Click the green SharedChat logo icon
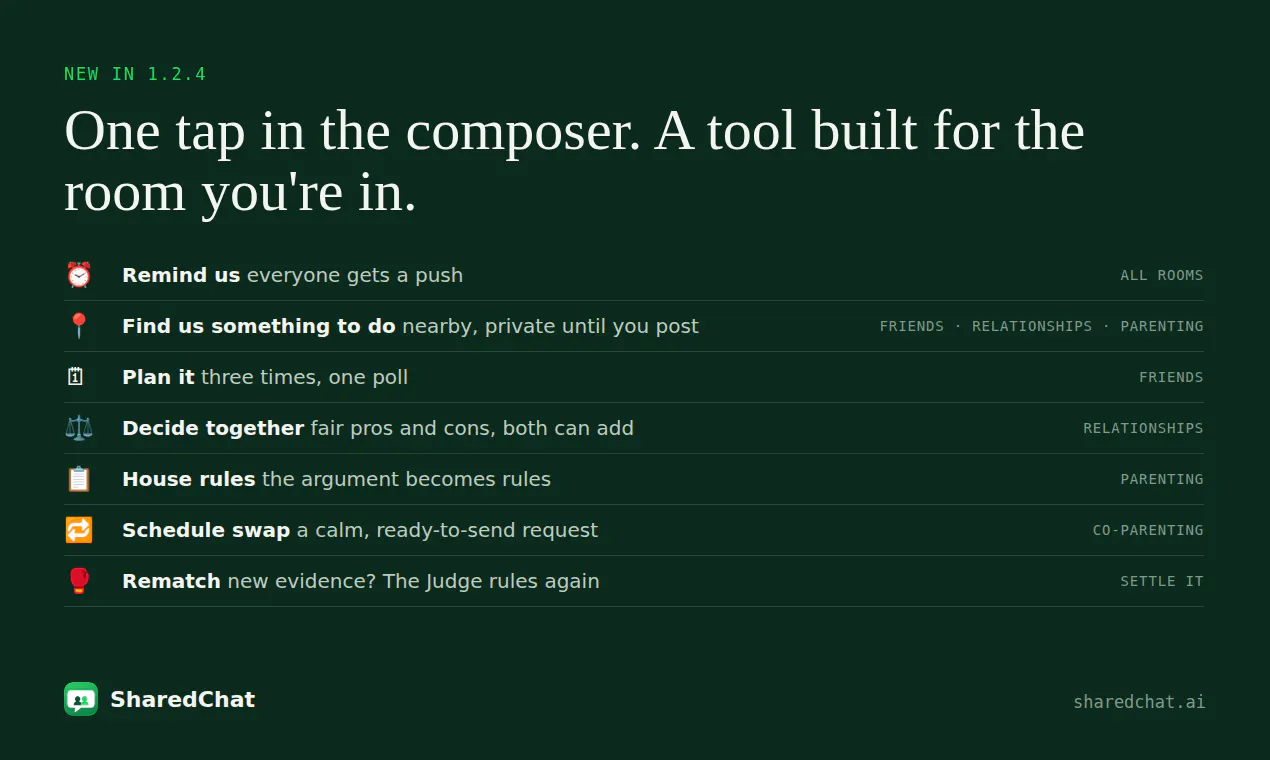Screen dimensions: 1270x760 [x=81, y=699]
